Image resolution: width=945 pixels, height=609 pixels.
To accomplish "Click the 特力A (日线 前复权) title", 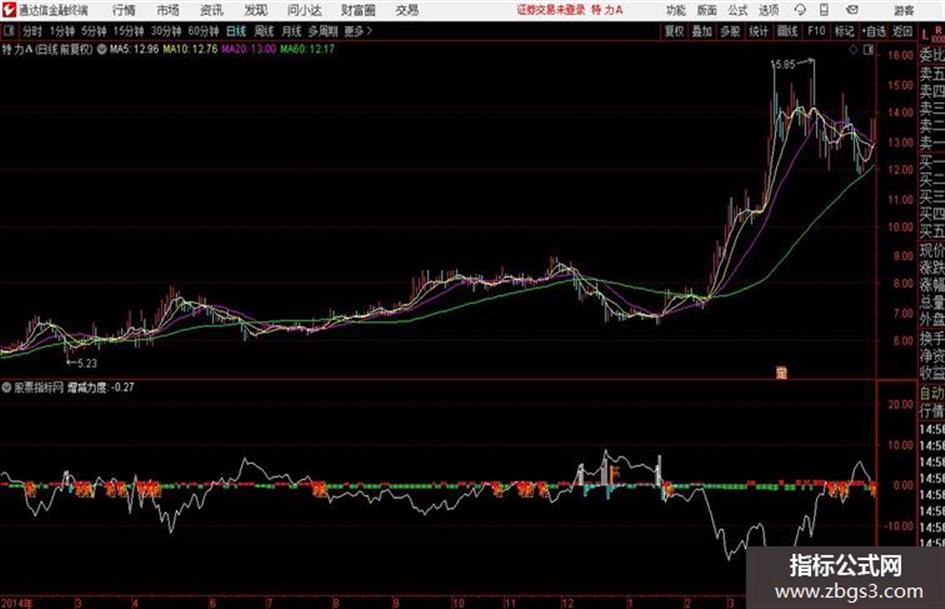I will [x=47, y=49].
